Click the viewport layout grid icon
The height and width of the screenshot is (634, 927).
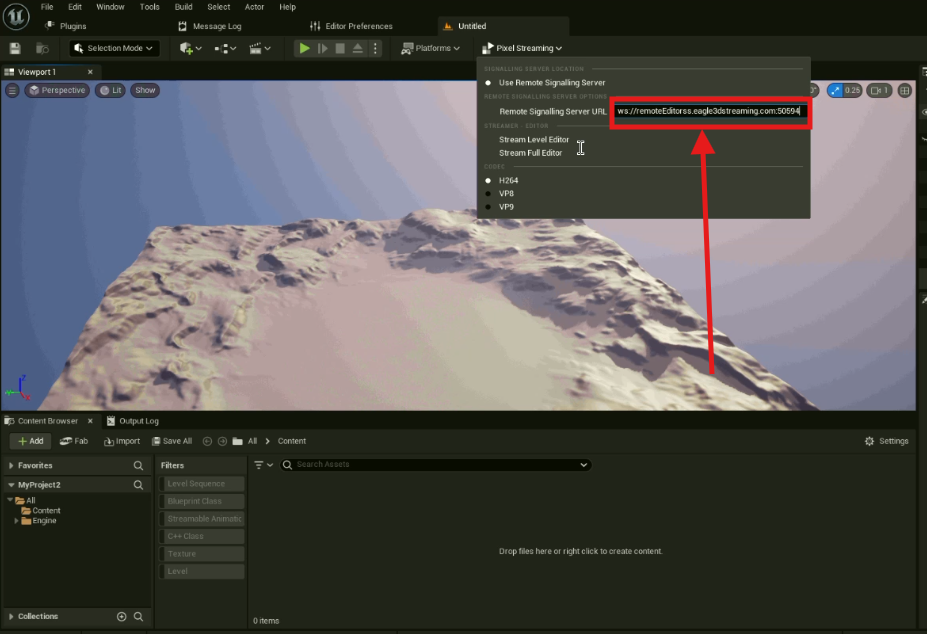click(905, 90)
